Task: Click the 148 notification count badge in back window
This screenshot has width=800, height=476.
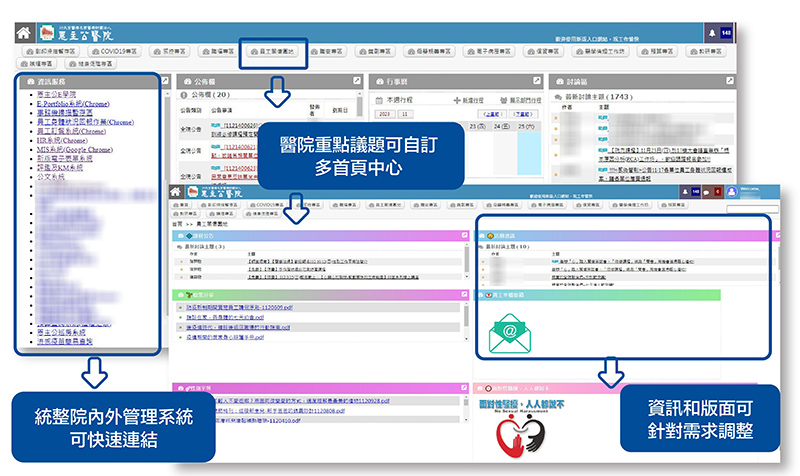Action: coord(726,33)
